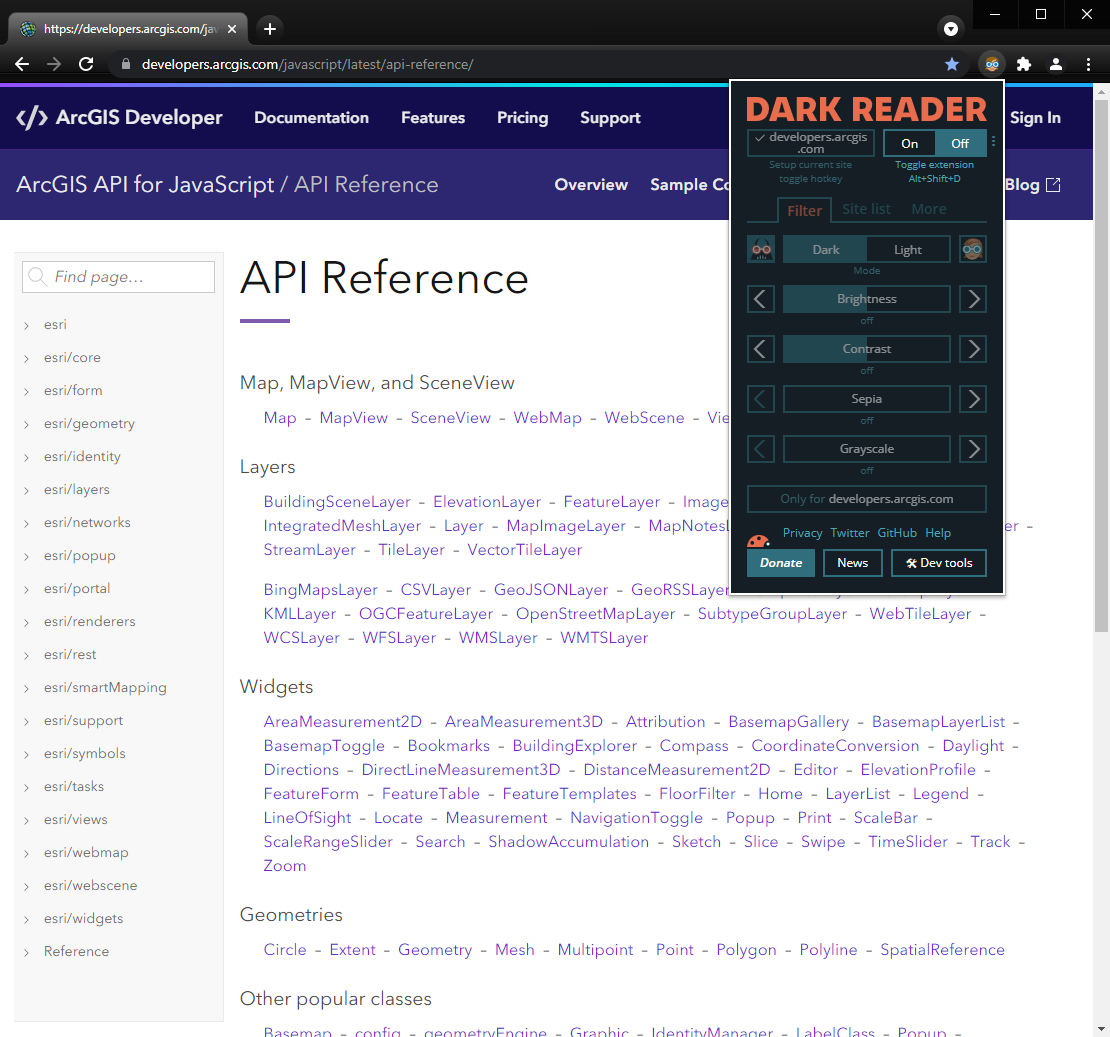Switch to More tab in Dark Reader
The image size is (1110, 1037).
point(929,209)
